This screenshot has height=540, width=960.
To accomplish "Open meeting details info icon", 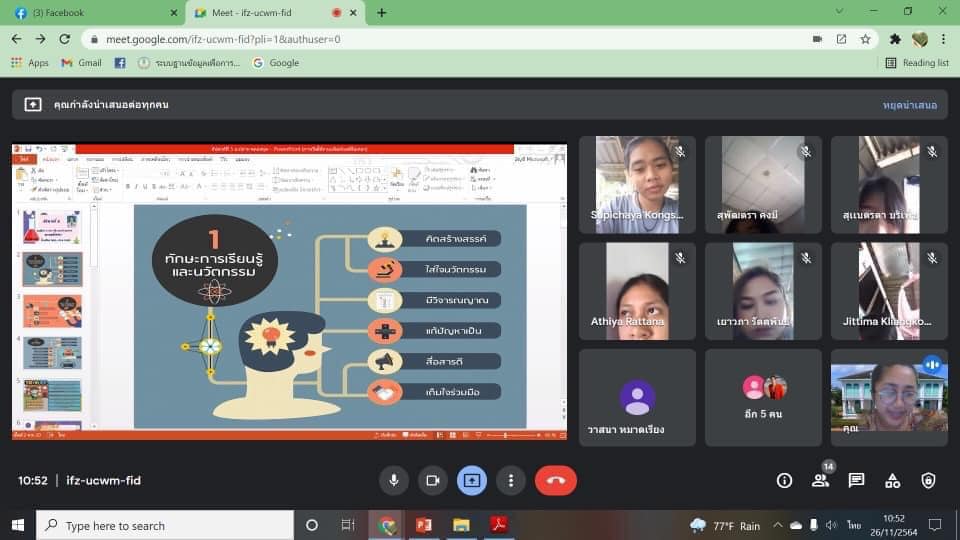I will tap(784, 480).
